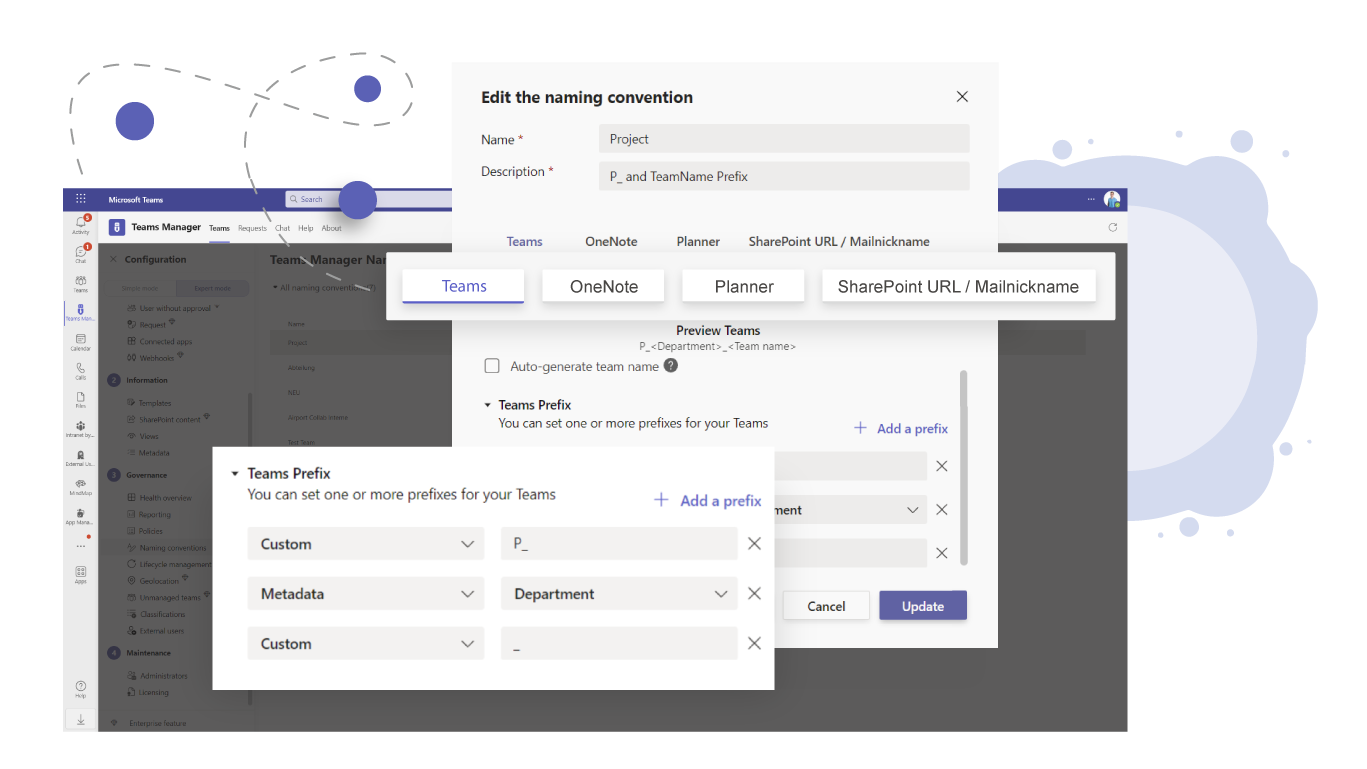This screenshot has width=1367, height=769.
Task: Switch to the enlarged Planner tab
Action: click(x=744, y=286)
